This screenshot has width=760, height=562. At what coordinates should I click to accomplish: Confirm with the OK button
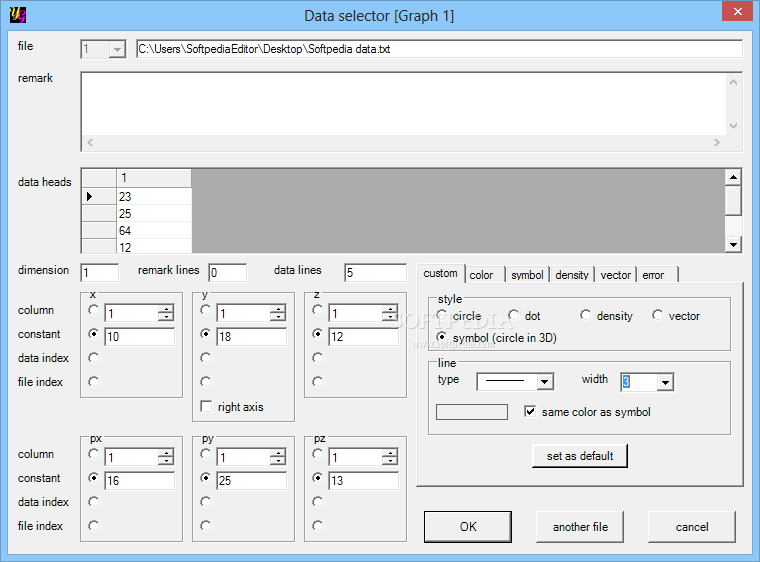pos(468,527)
